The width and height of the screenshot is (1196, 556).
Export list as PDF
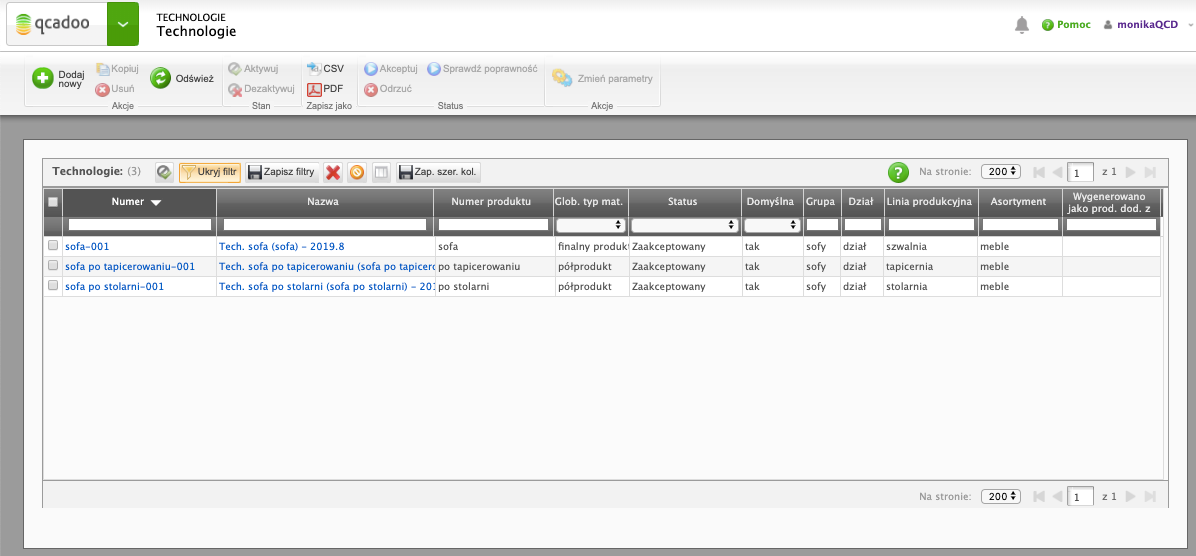(x=325, y=89)
